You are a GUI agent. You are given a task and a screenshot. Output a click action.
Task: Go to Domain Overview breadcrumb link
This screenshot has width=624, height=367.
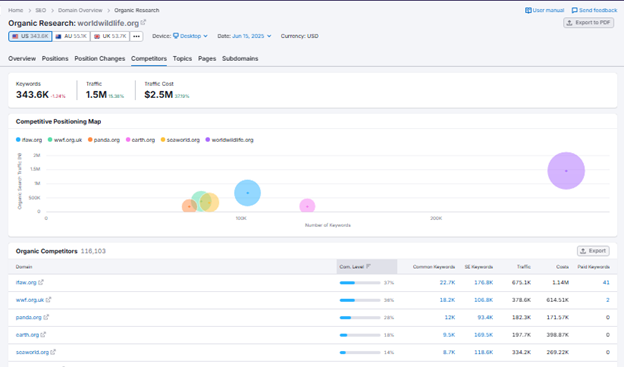pos(80,10)
